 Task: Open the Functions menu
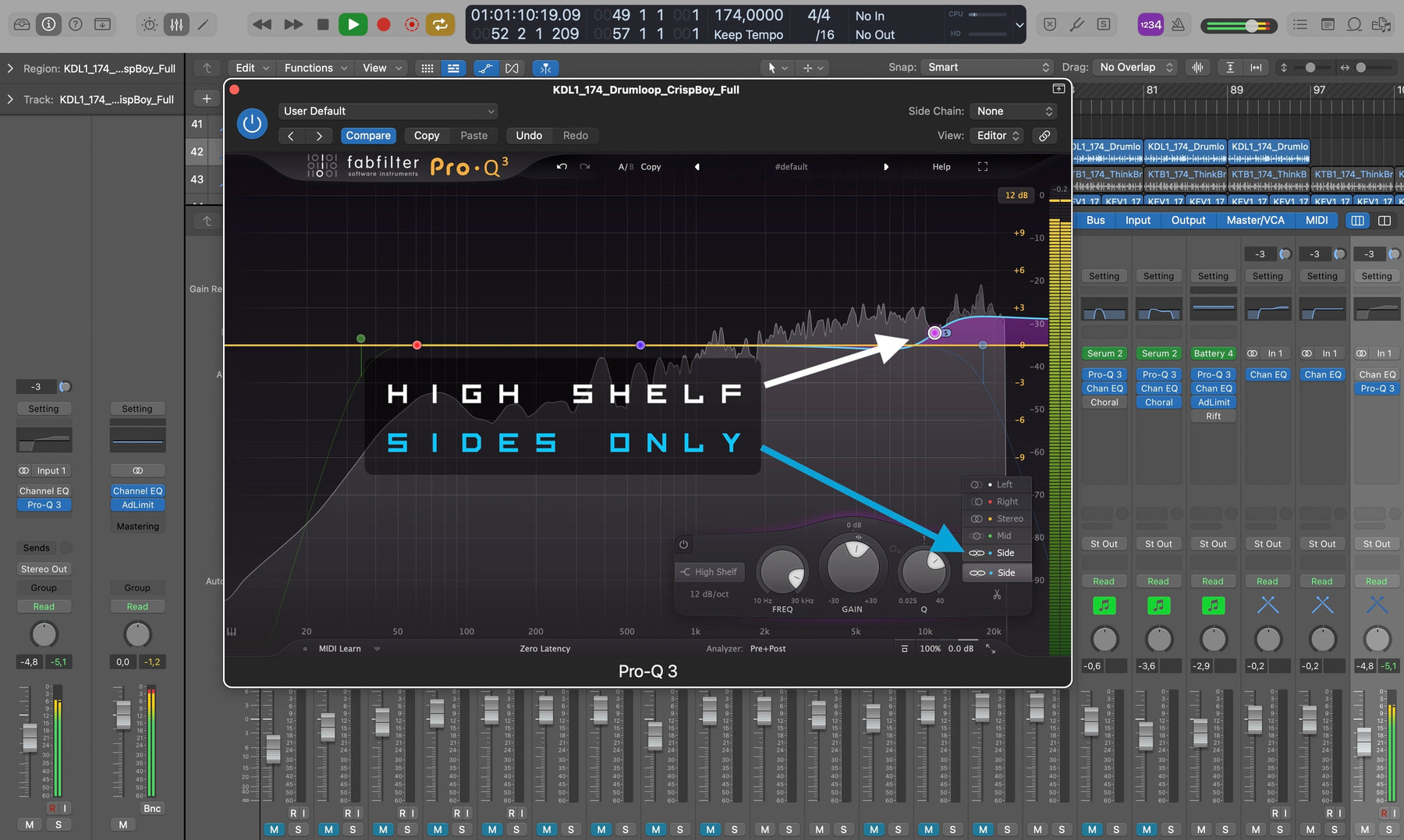(x=315, y=68)
